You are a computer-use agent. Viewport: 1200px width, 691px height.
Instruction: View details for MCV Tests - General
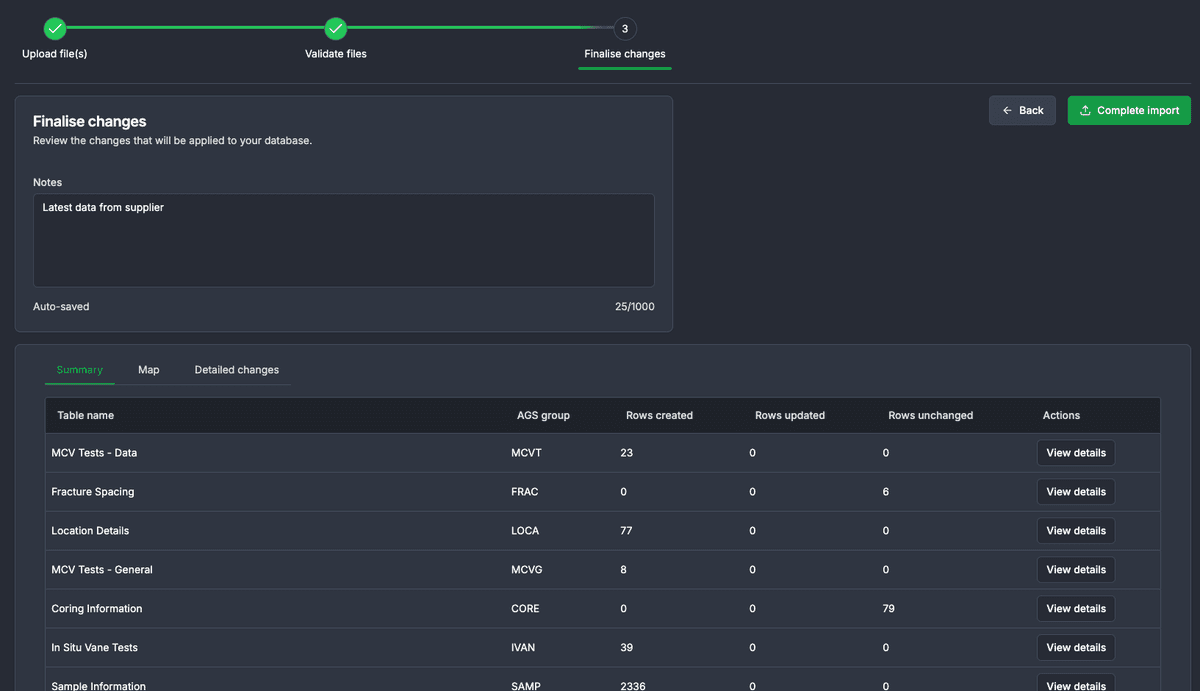click(x=1075, y=570)
